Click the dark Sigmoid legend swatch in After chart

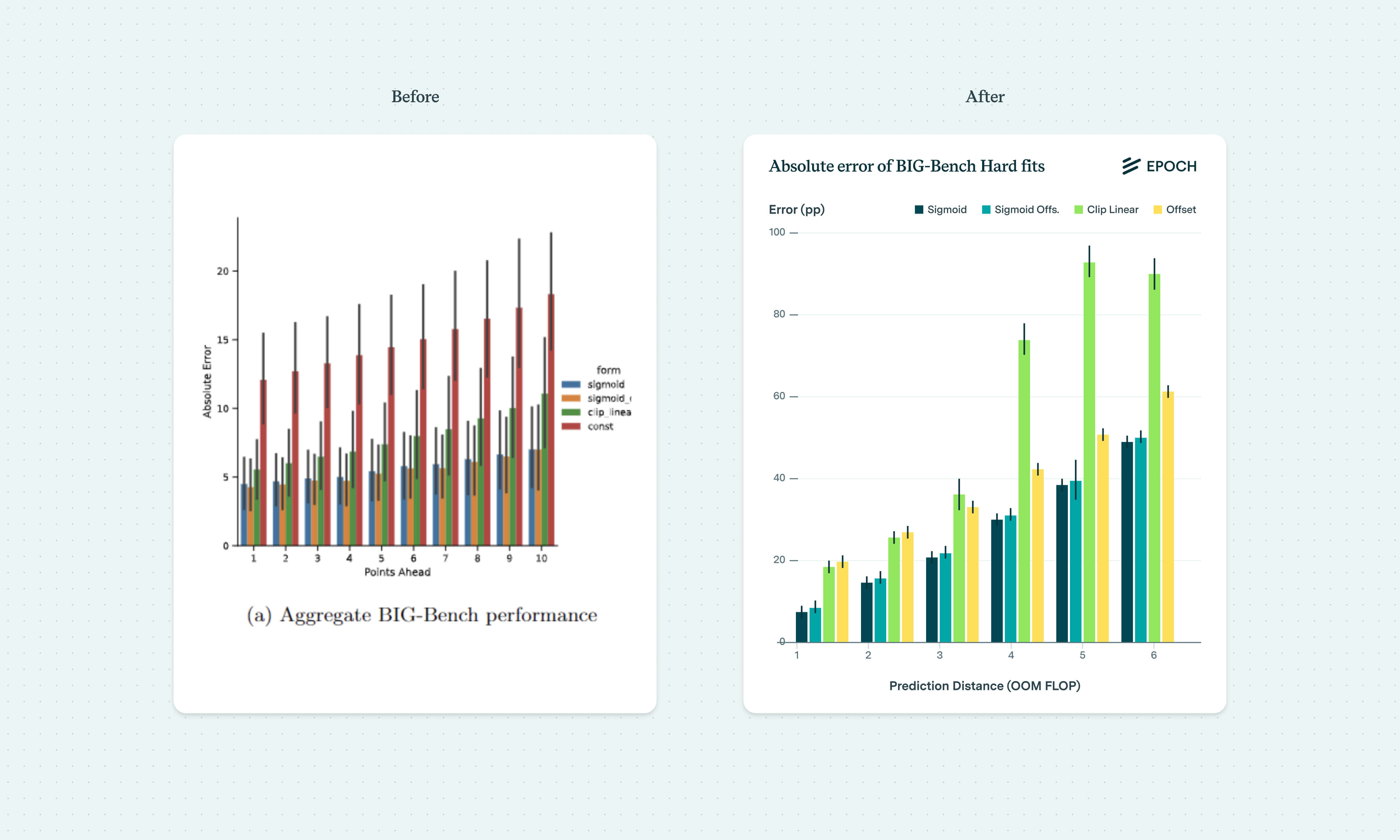[919, 209]
